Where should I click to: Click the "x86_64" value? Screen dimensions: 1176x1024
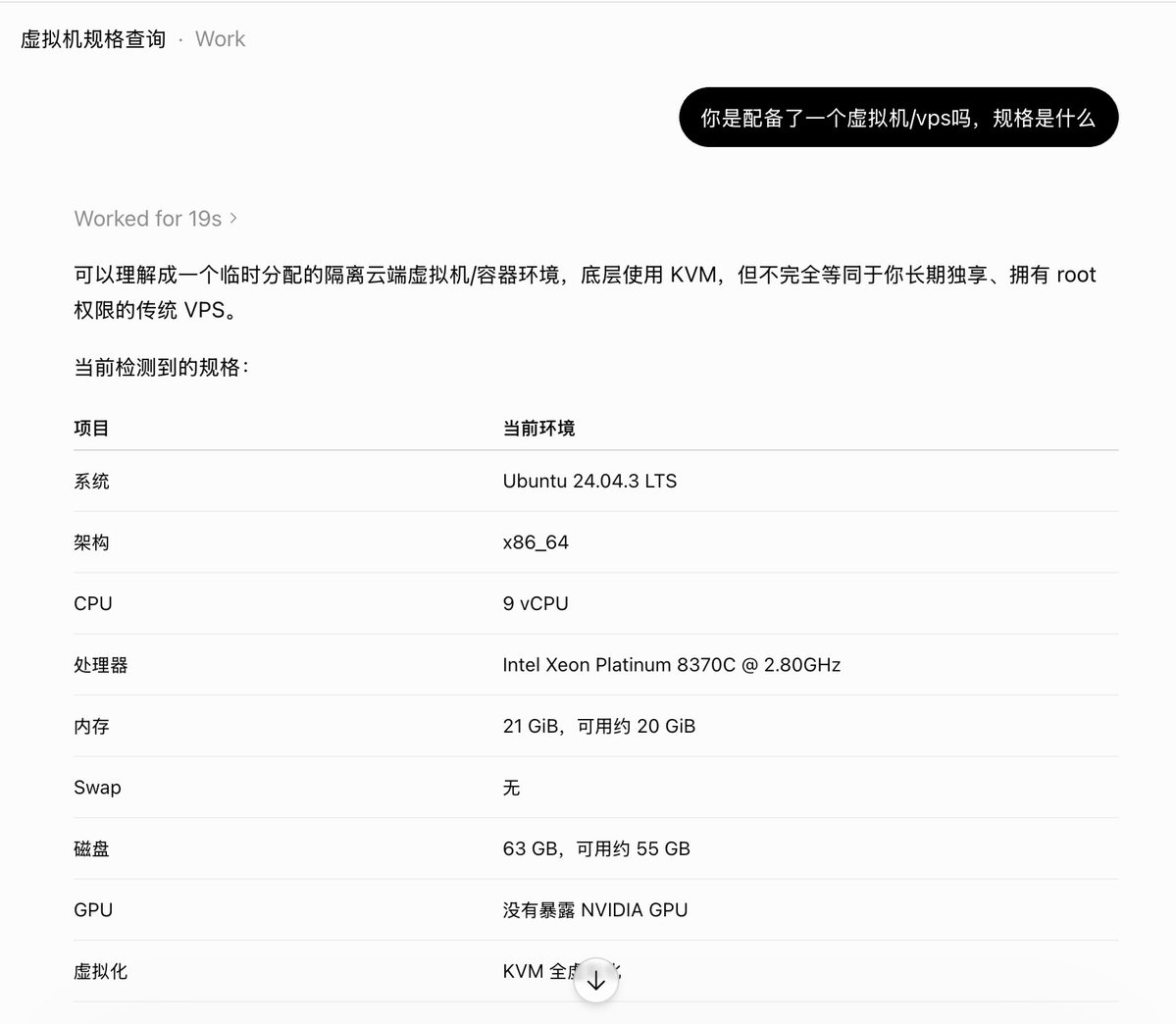pos(536,542)
